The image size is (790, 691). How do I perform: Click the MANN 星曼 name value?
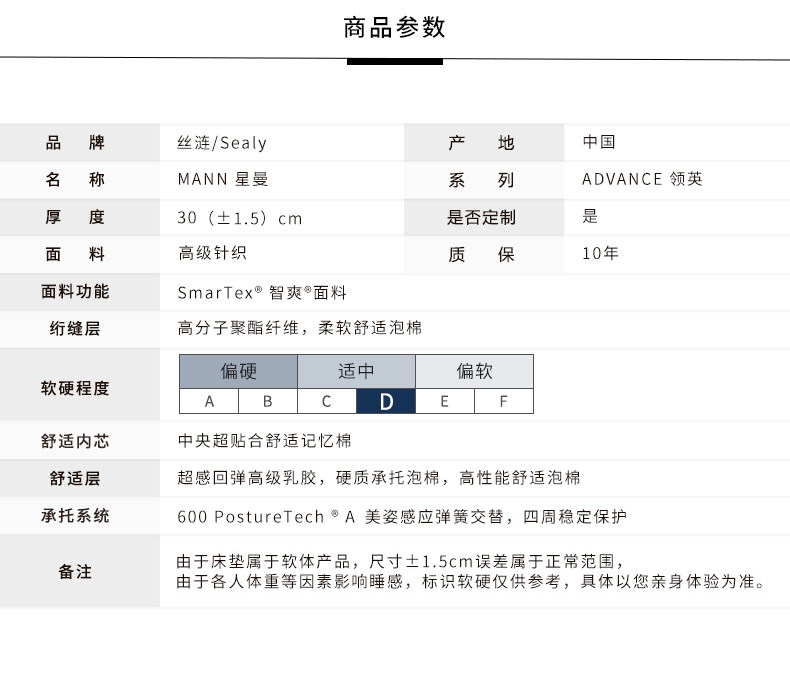[x=223, y=179]
